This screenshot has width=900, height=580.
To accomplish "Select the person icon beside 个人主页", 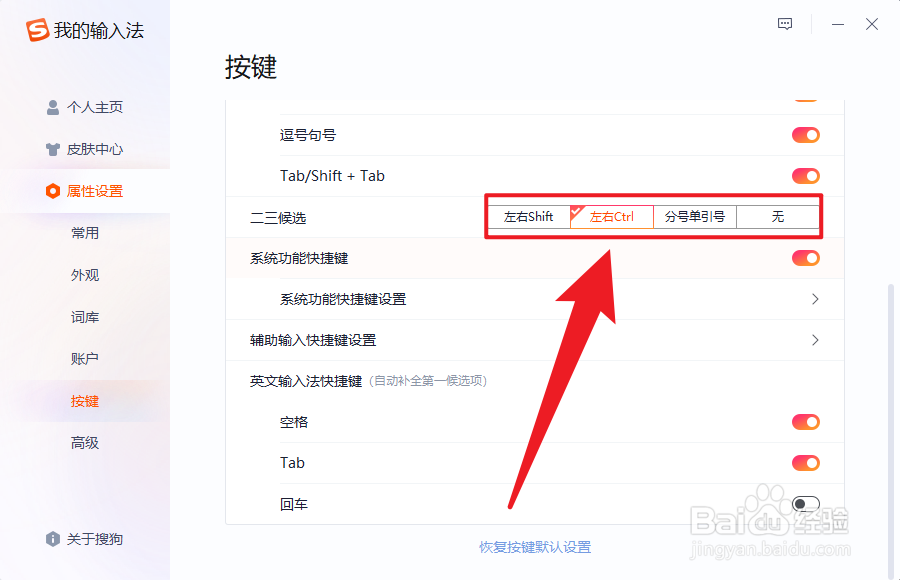I will tap(52, 107).
